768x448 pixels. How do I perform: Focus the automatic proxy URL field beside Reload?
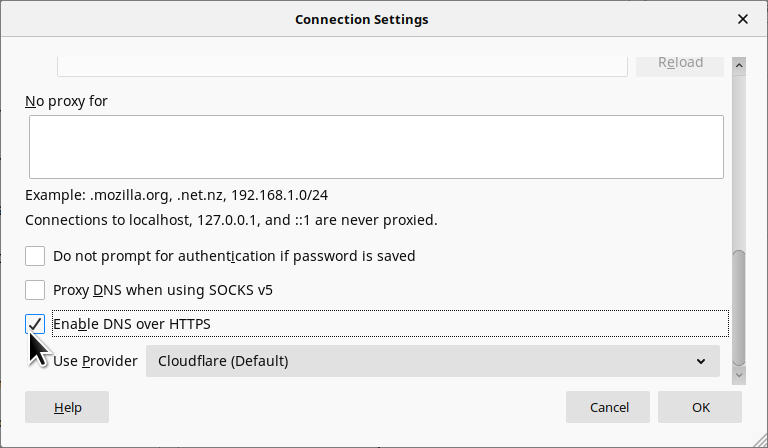(340, 64)
